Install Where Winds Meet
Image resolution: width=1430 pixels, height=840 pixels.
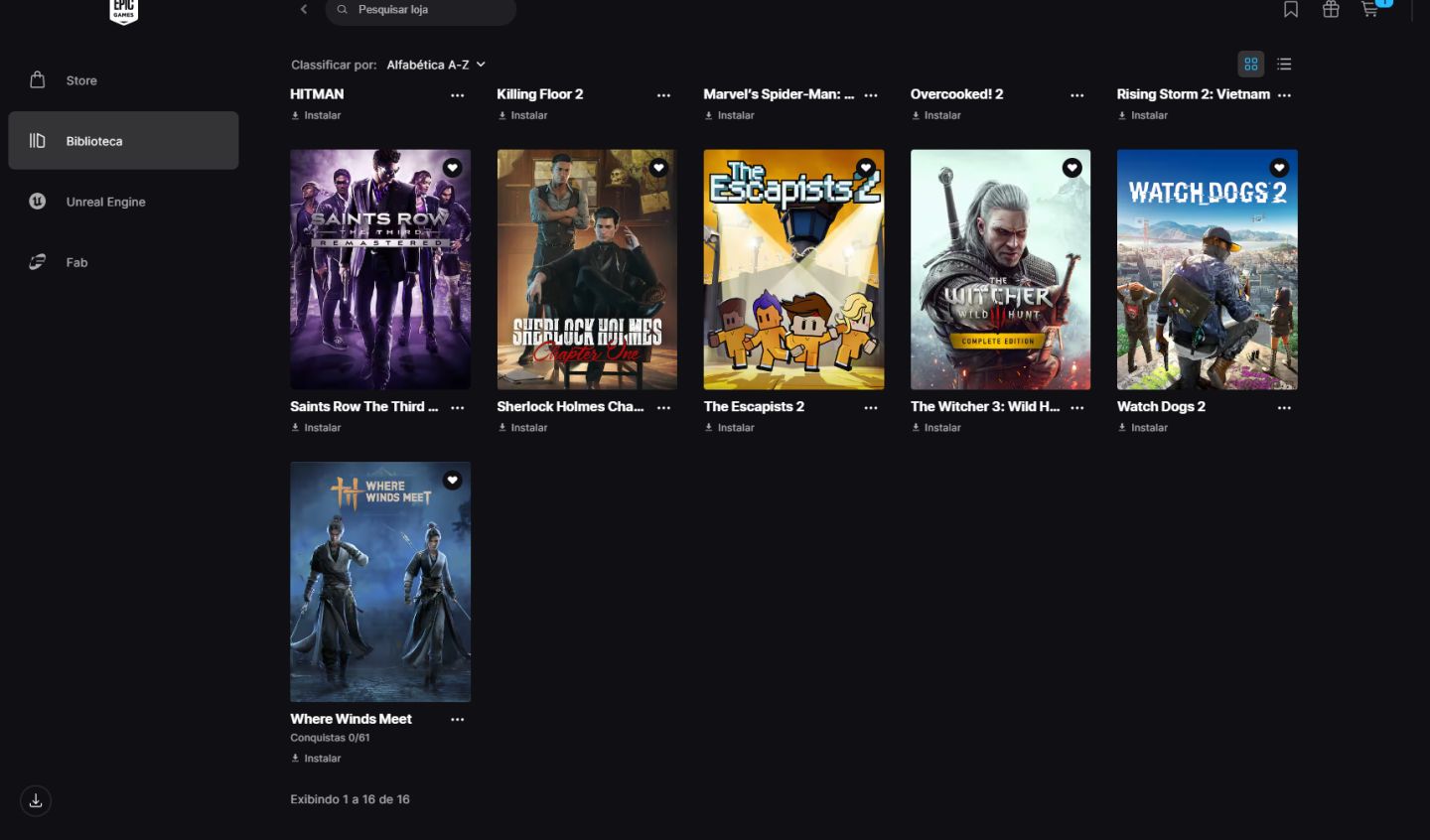(316, 759)
